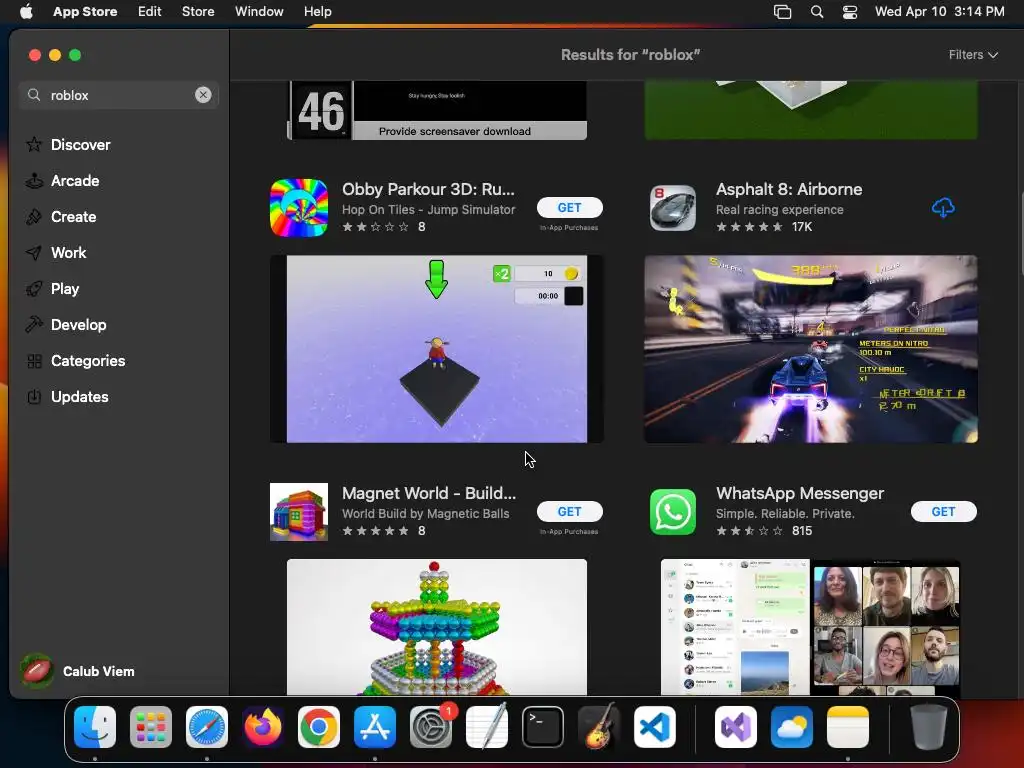The height and width of the screenshot is (768, 1024).
Task: Get the WhatsApp Messenger app
Action: click(944, 511)
